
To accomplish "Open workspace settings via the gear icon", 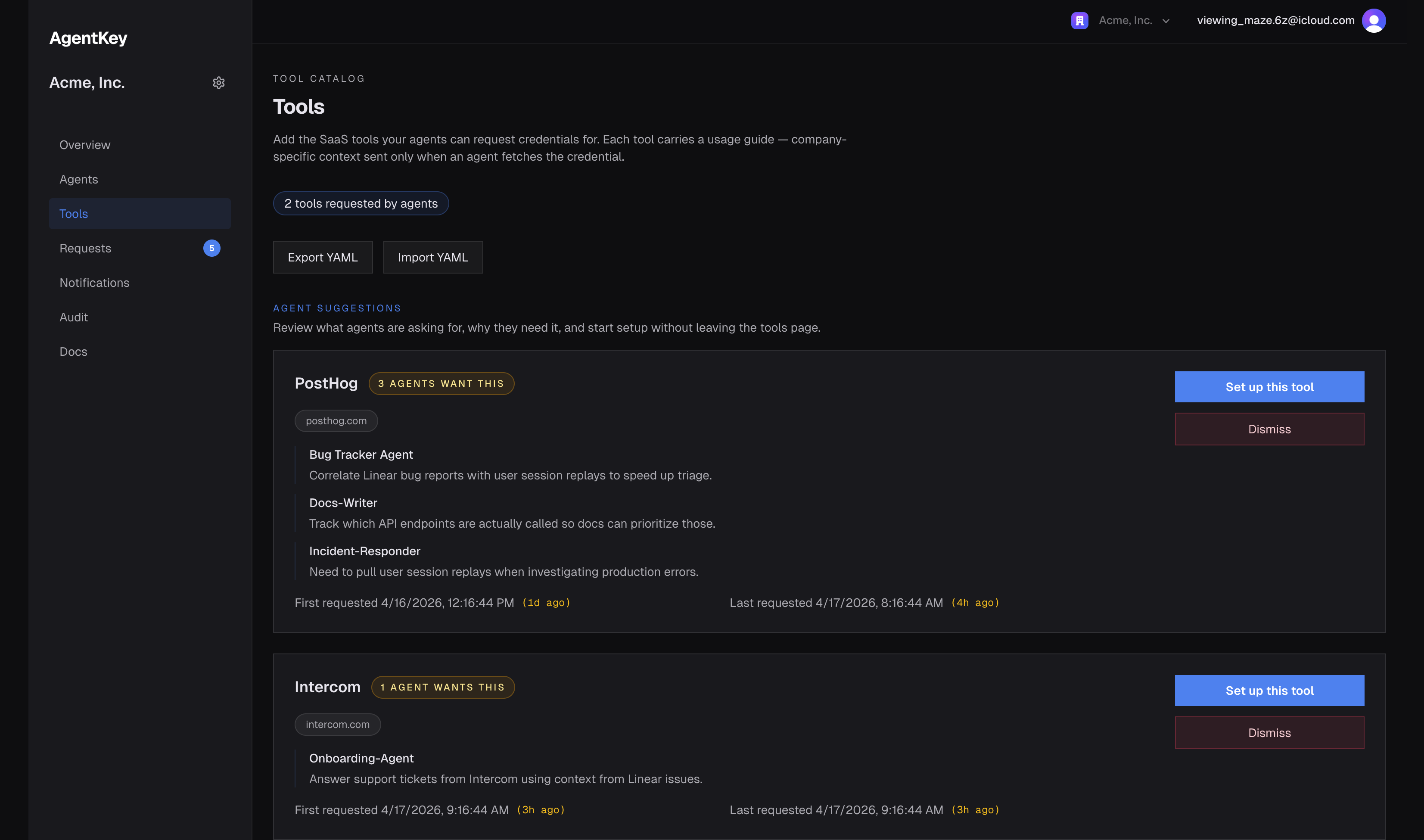I will click(x=219, y=83).
